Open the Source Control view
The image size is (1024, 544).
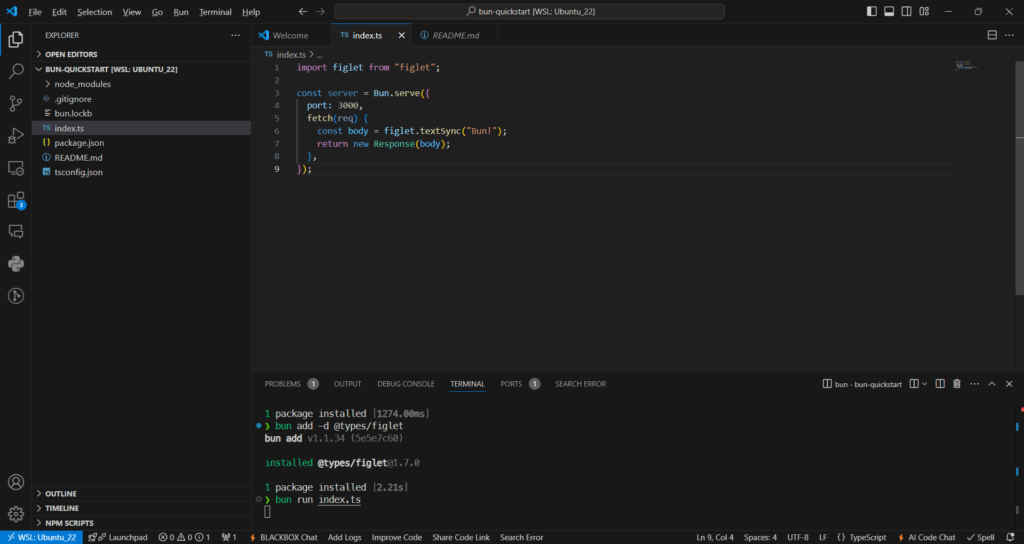click(16, 103)
